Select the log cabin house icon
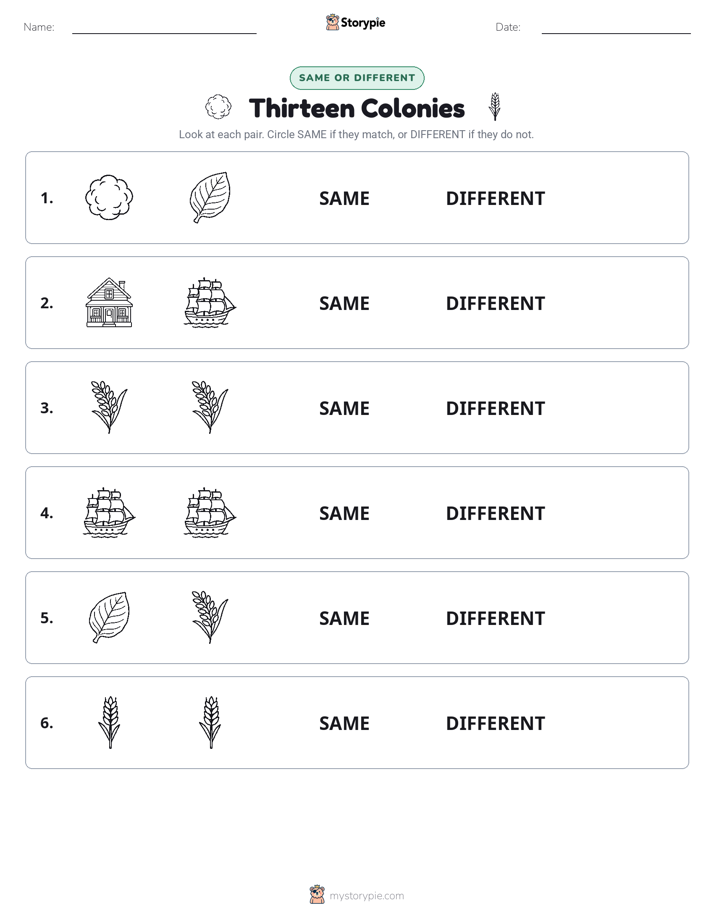The image size is (714, 924). pyautogui.click(x=109, y=302)
